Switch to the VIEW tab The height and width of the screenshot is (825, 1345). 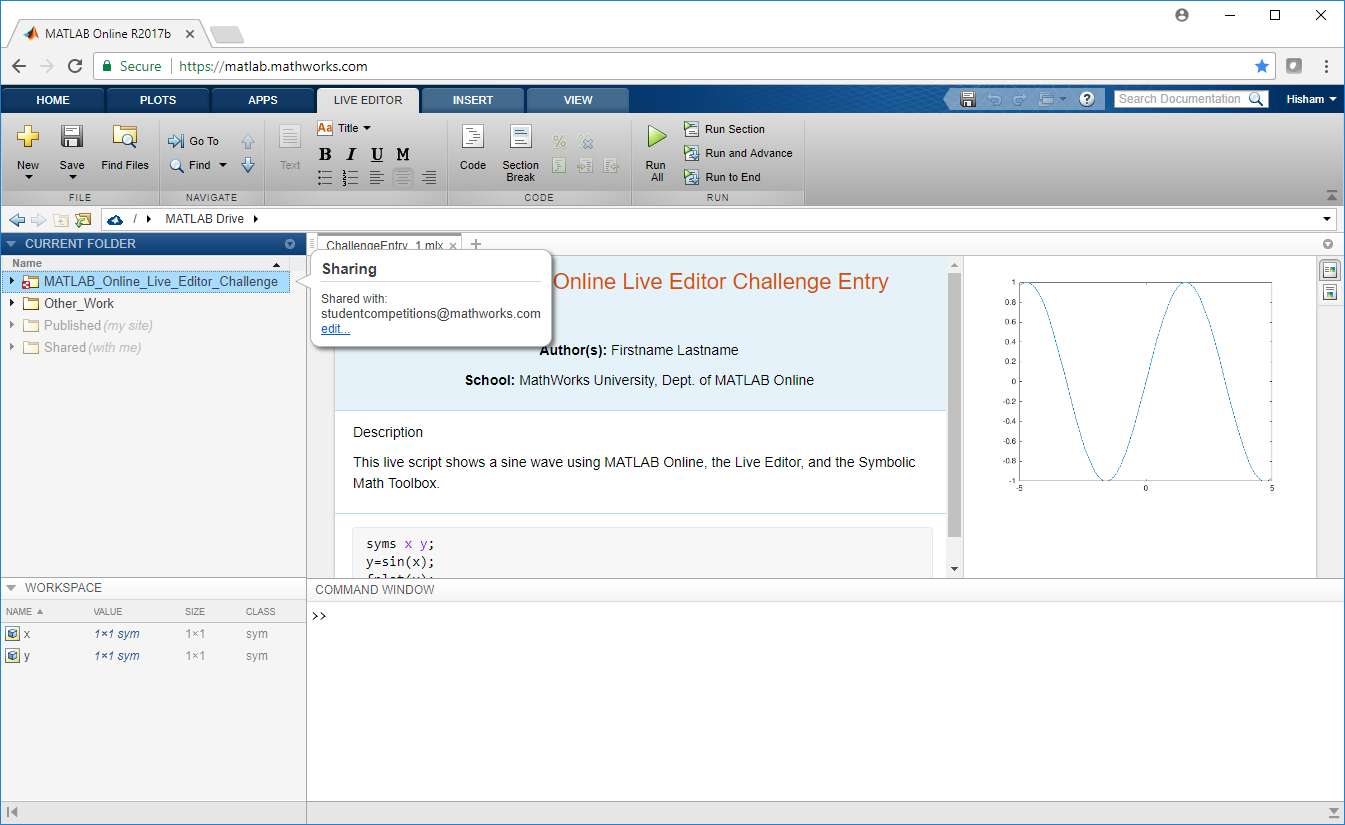click(578, 100)
